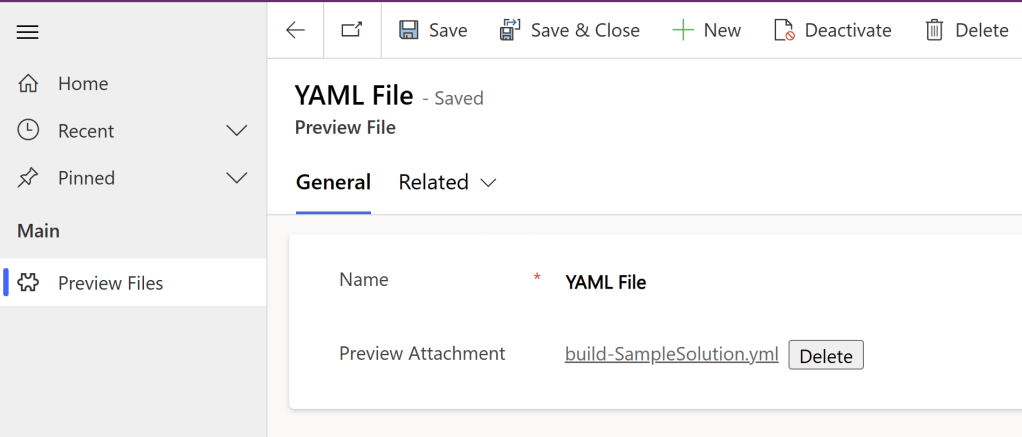
Task: Go to Home in the sidebar
Action: point(83,84)
